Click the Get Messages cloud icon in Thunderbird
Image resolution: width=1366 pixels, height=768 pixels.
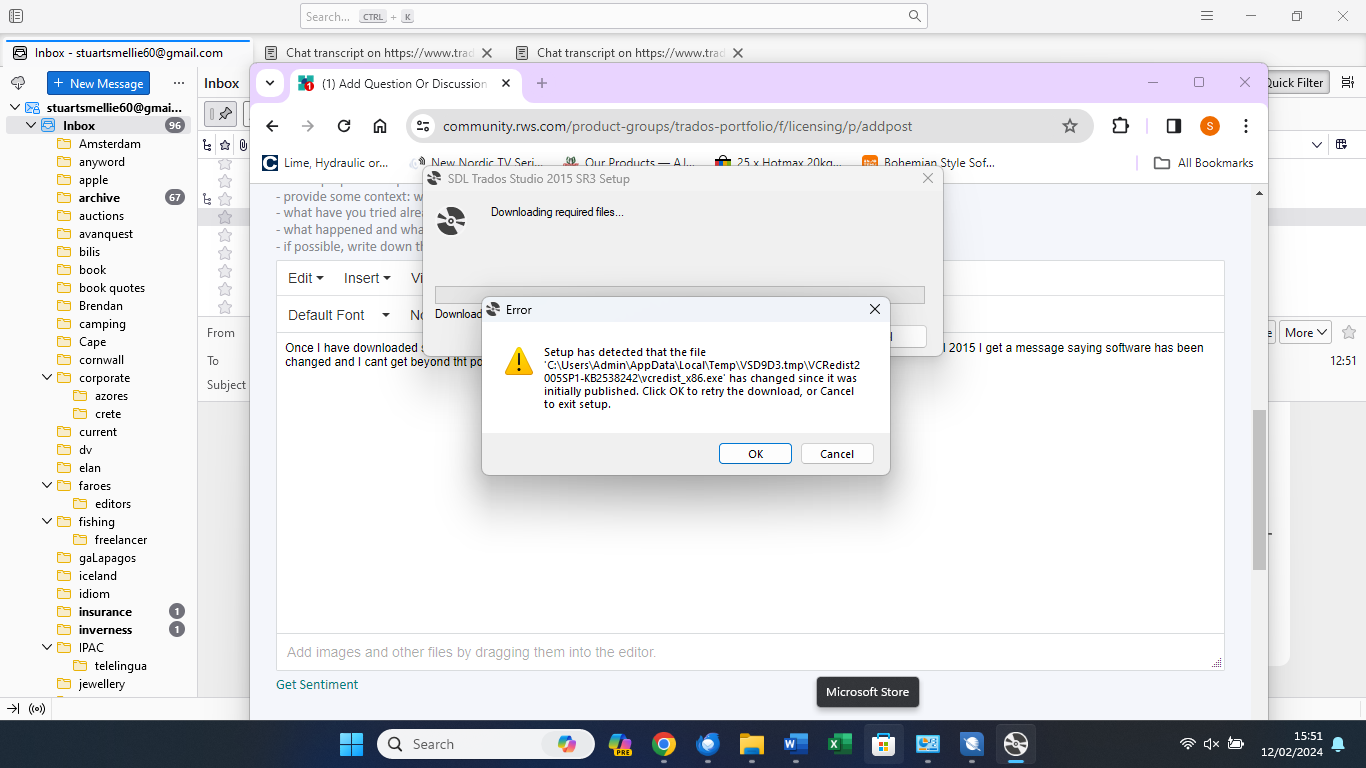pyautogui.click(x=17, y=83)
